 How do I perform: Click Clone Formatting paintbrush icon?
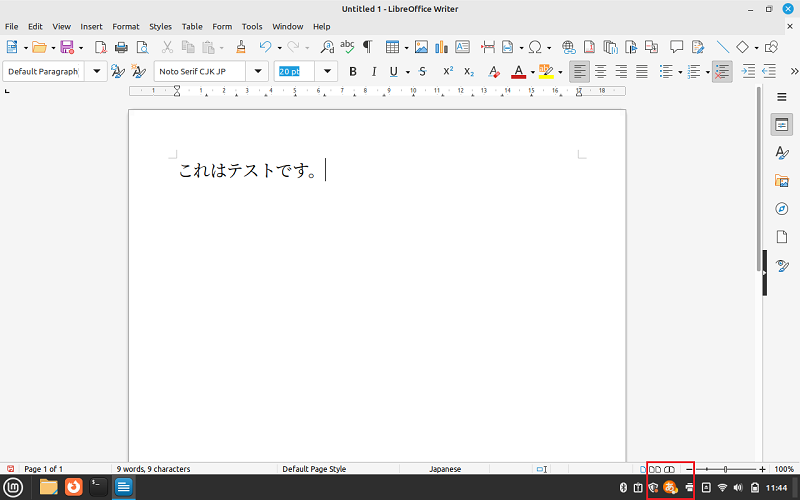pyautogui.click(x=241, y=47)
